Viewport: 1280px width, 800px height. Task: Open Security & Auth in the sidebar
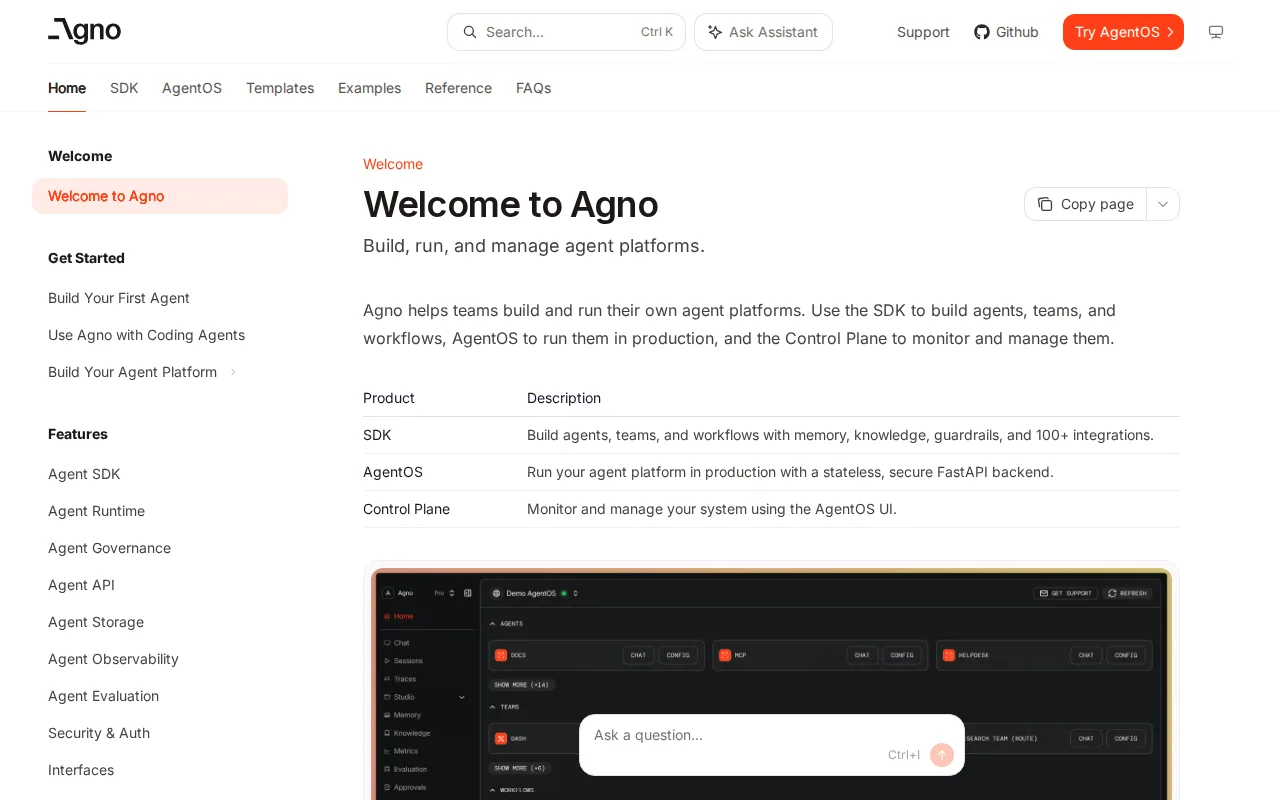click(99, 733)
